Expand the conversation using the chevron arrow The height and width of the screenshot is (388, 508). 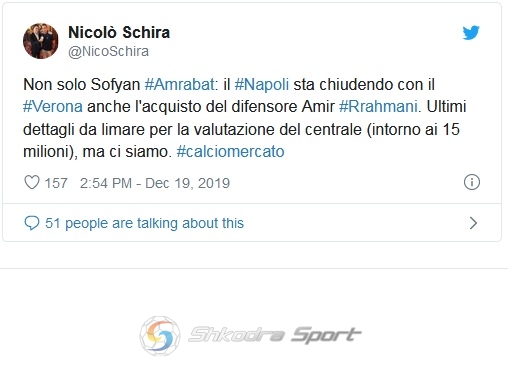pyautogui.click(x=473, y=223)
